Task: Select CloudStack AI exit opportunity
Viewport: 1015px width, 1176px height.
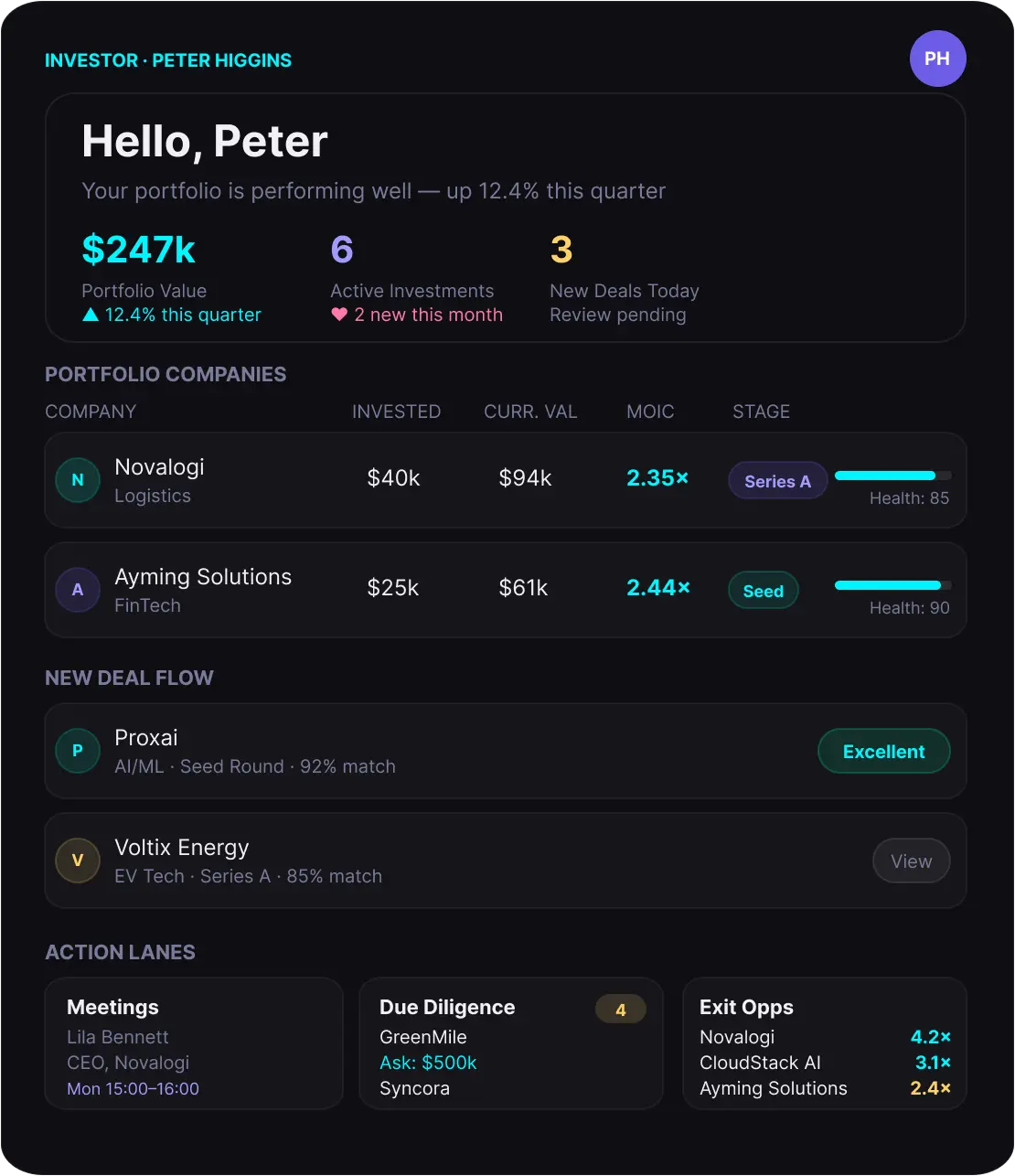Action: pyautogui.click(x=760, y=1063)
